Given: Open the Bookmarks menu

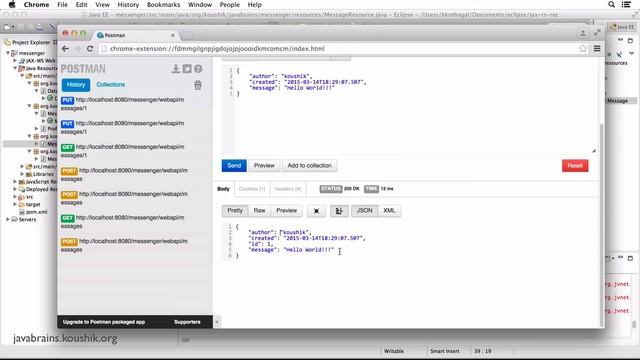Looking at the screenshot, I should [x=163, y=4].
